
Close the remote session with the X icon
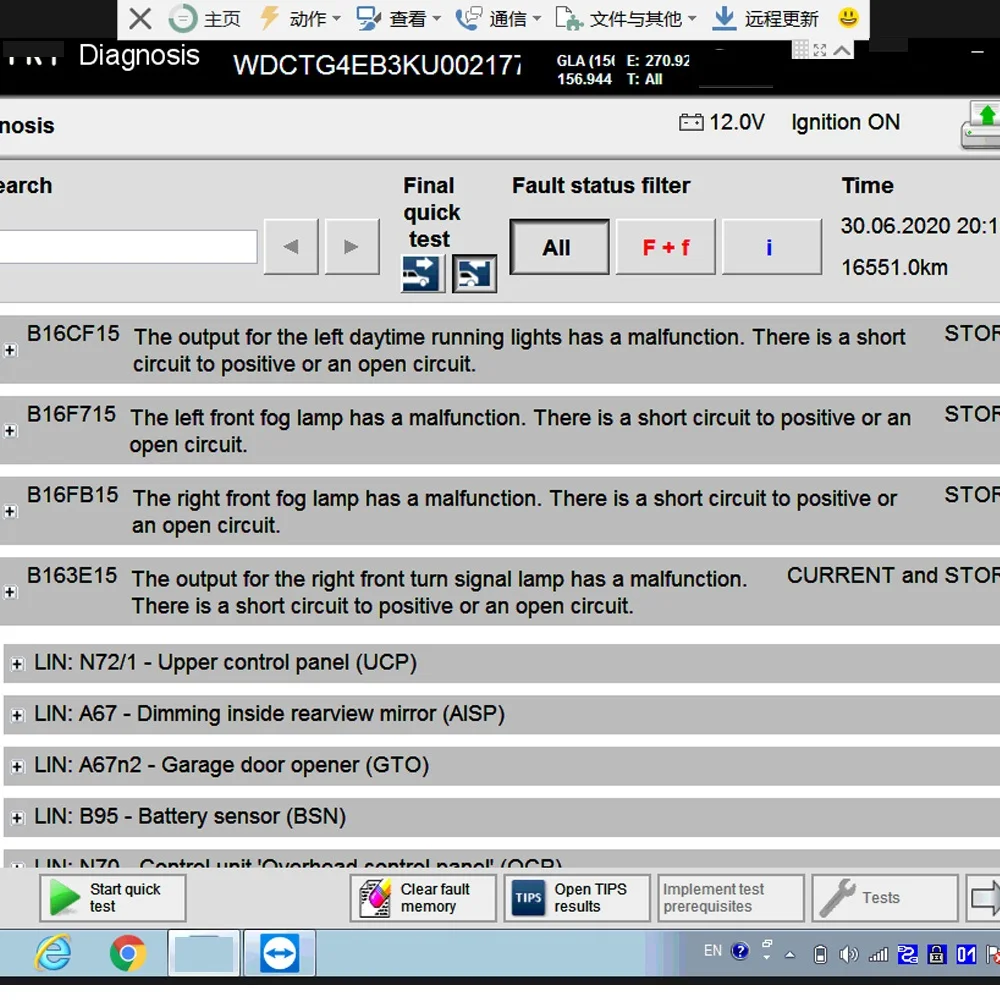coord(140,18)
